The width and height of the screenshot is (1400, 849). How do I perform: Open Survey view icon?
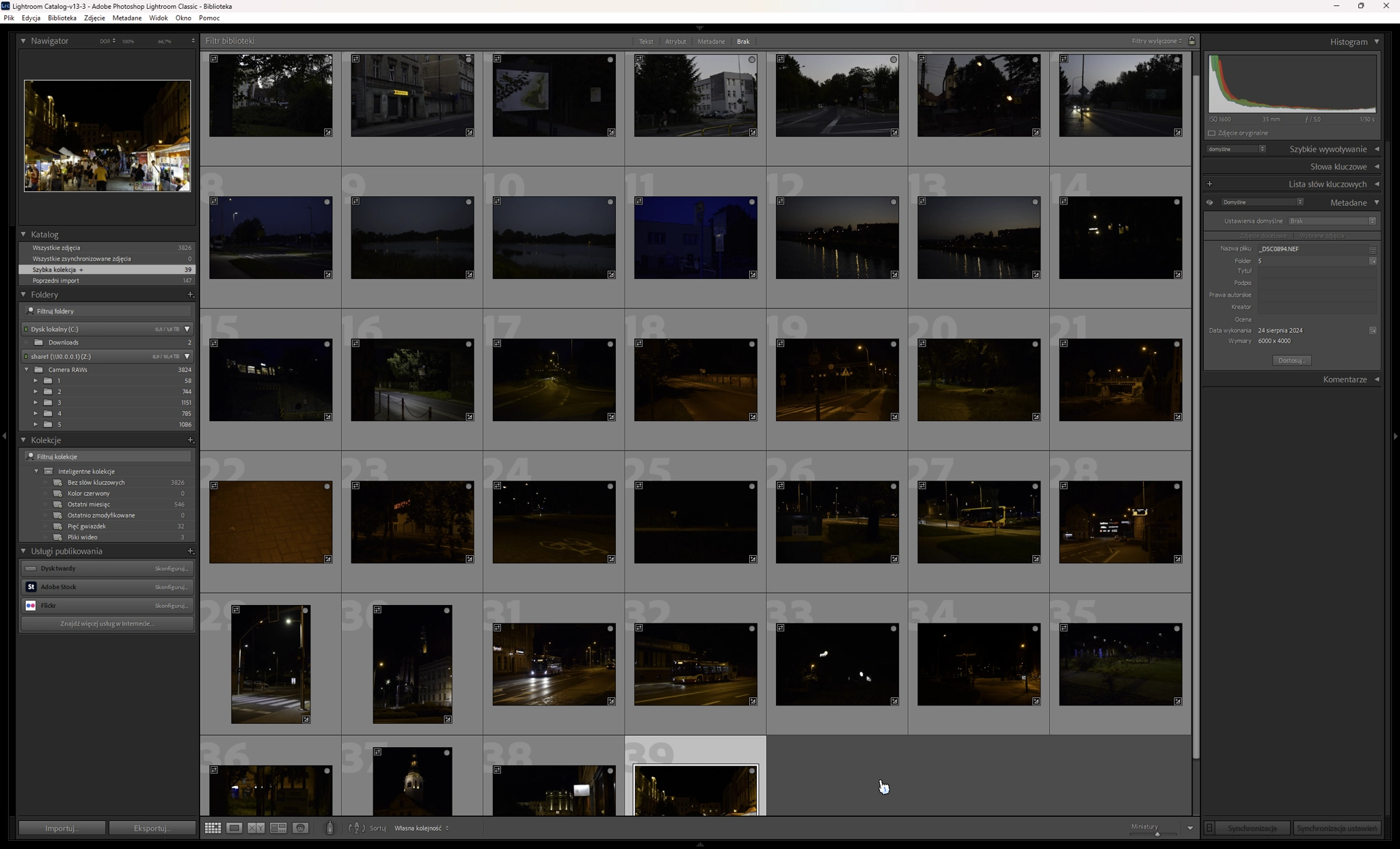[278, 828]
